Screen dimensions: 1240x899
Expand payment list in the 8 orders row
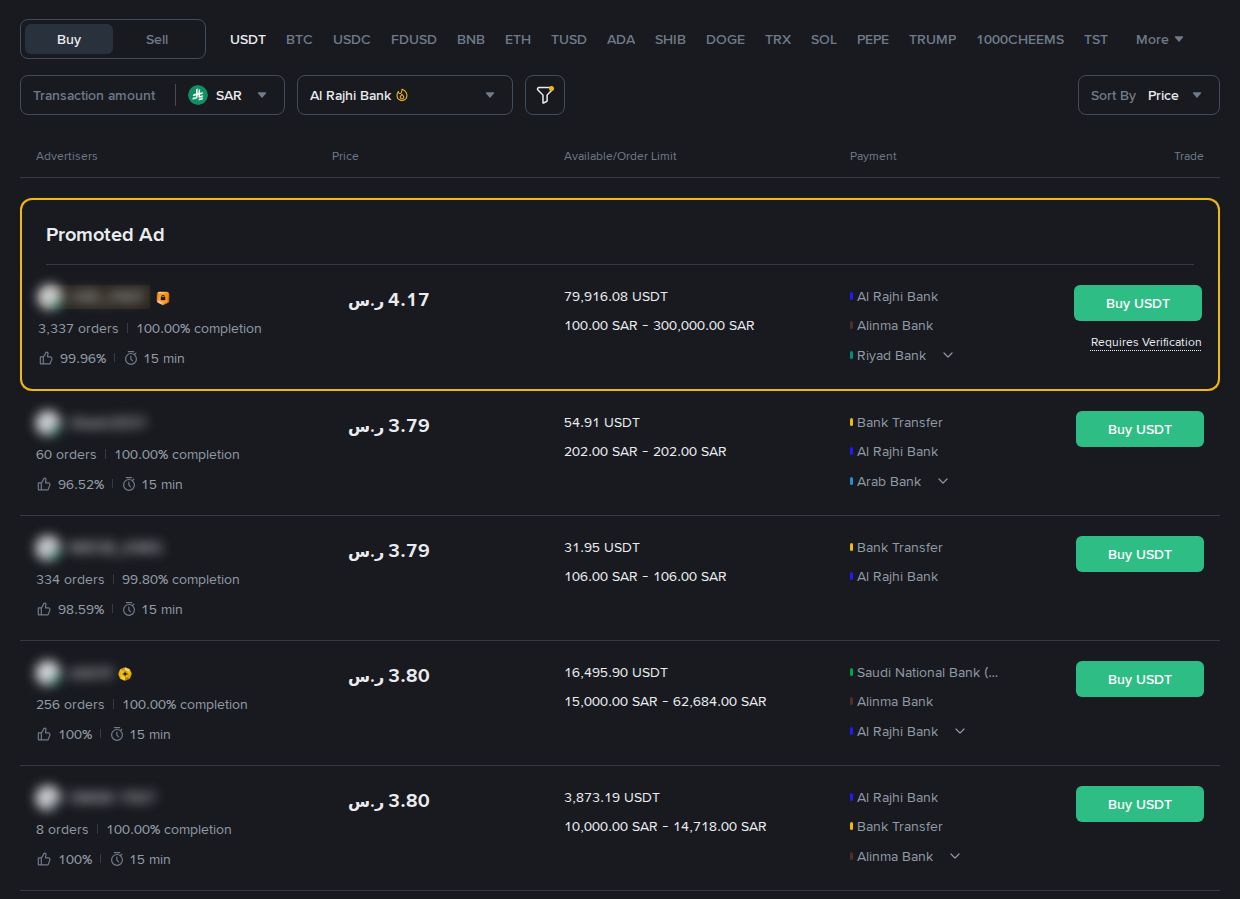point(955,856)
